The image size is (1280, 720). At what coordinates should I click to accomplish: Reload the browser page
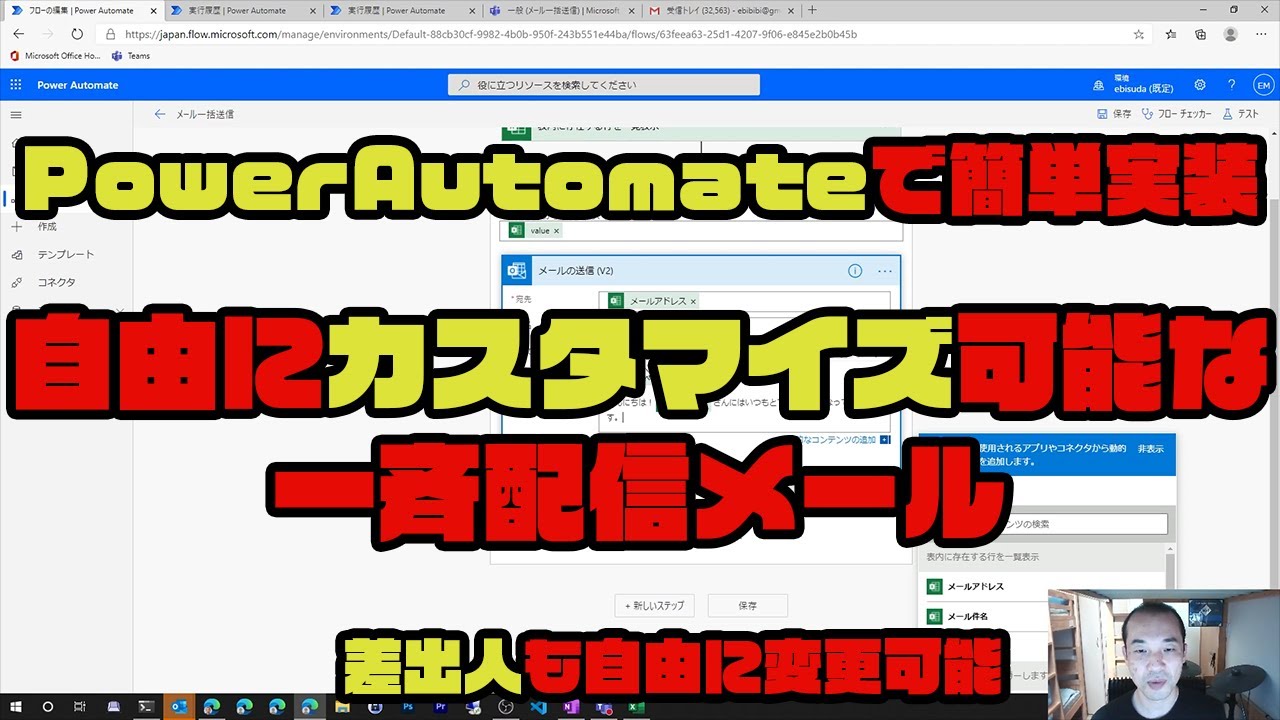(x=77, y=34)
